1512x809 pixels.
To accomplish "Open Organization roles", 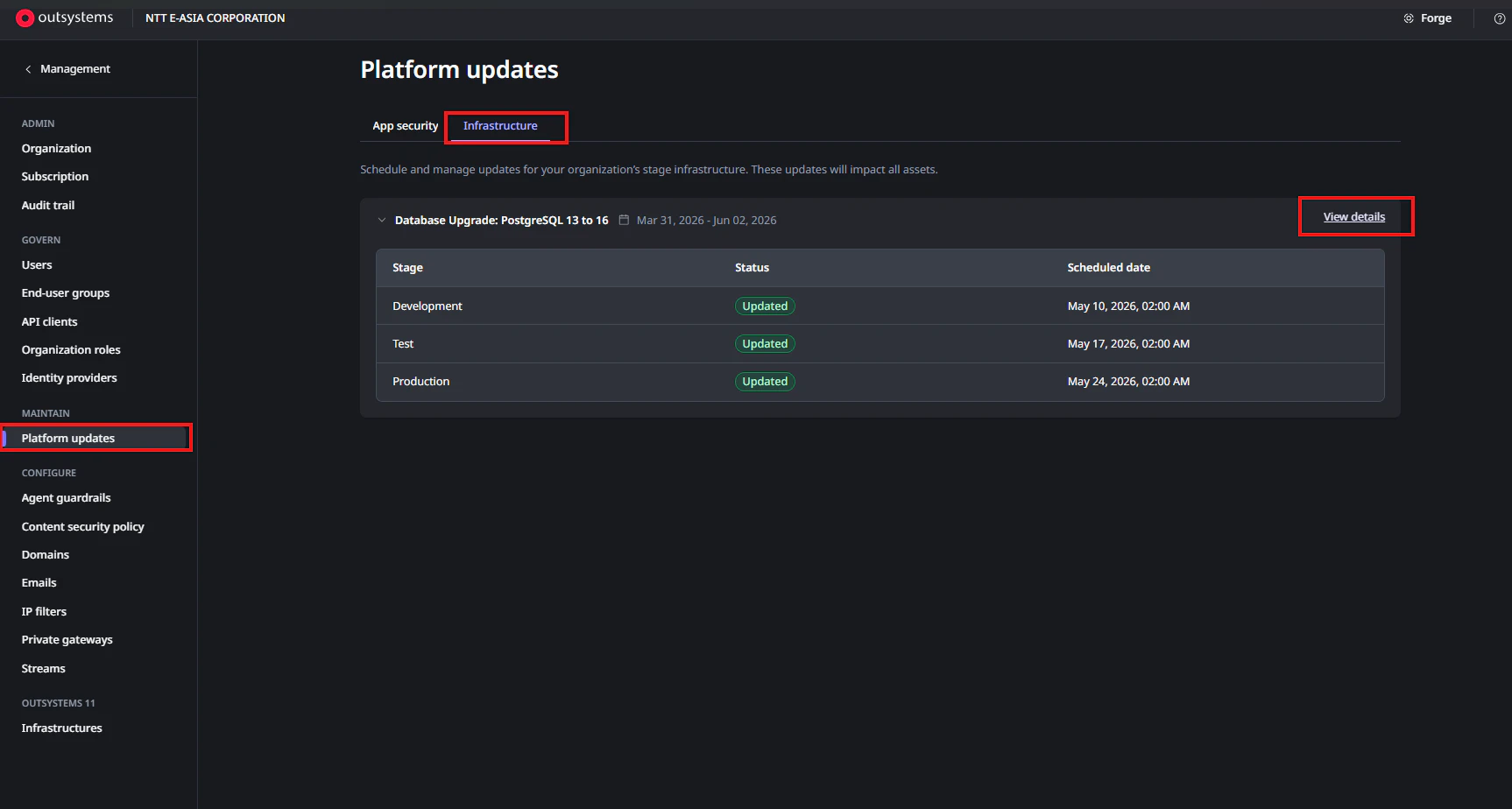I will pos(71,350).
